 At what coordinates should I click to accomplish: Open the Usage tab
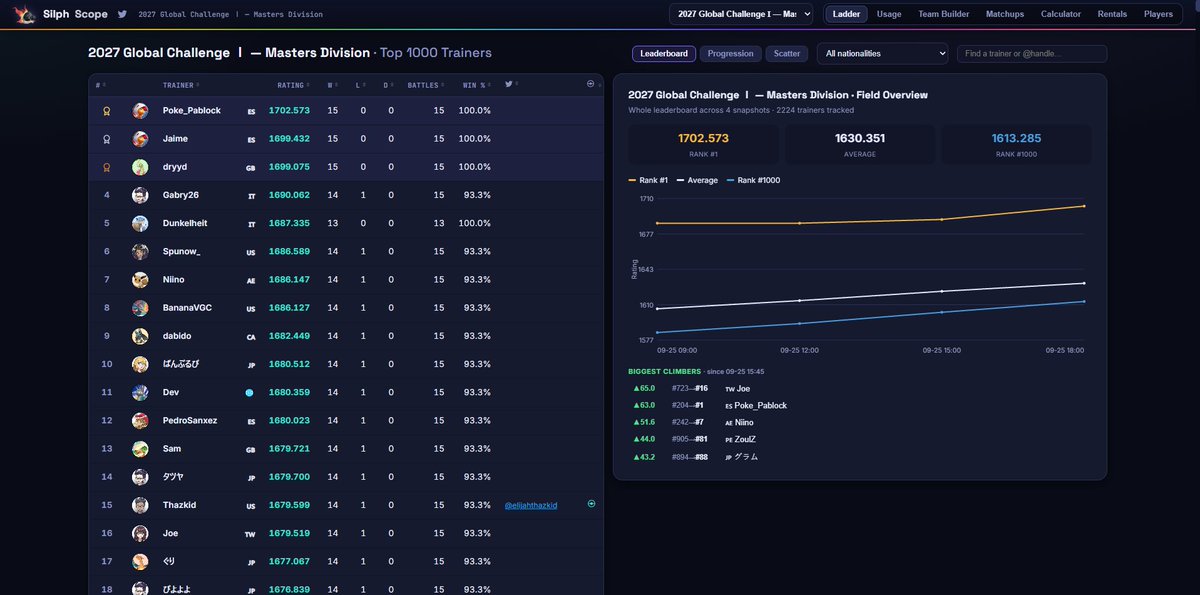[x=889, y=14]
